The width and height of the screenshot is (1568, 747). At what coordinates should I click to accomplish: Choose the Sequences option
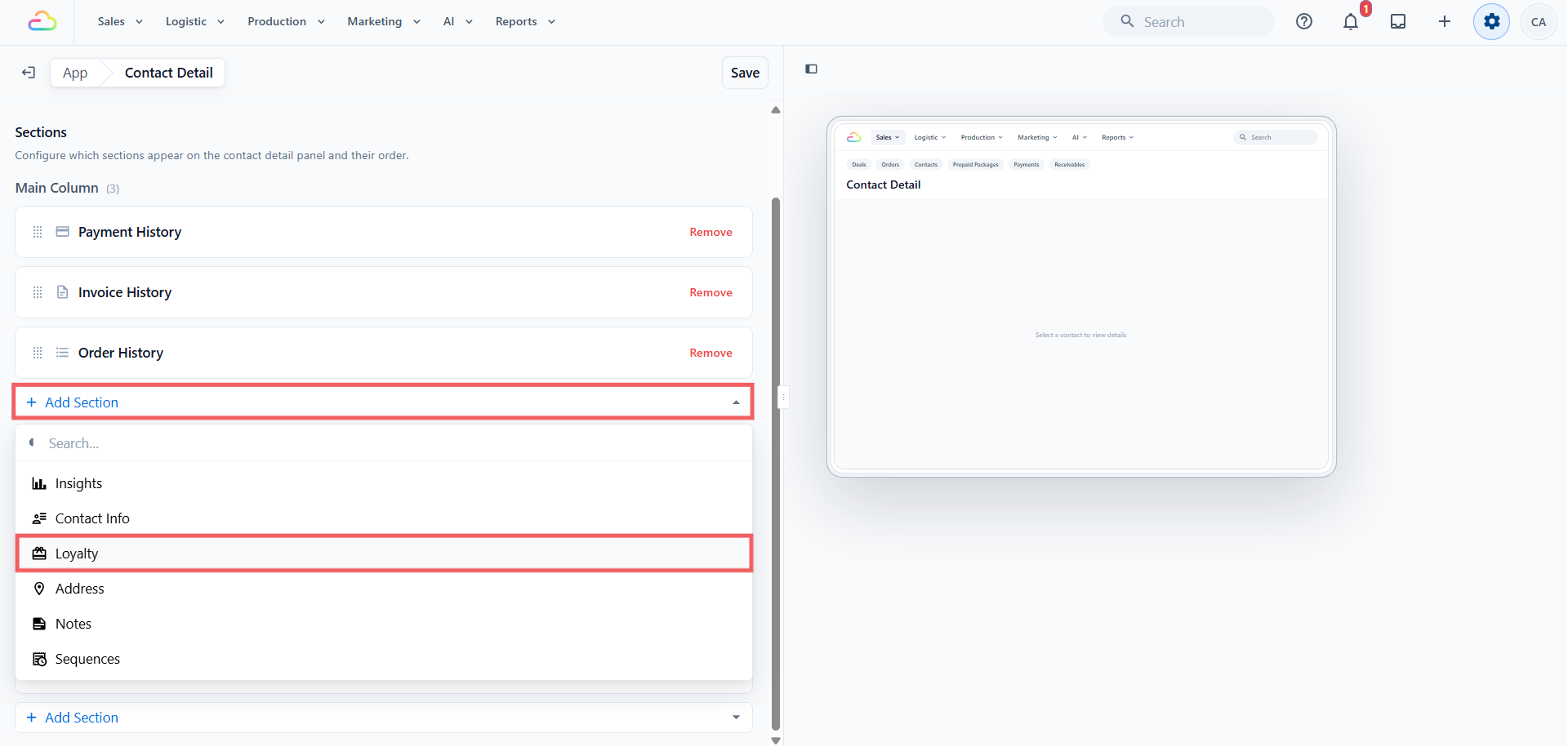coord(383,659)
